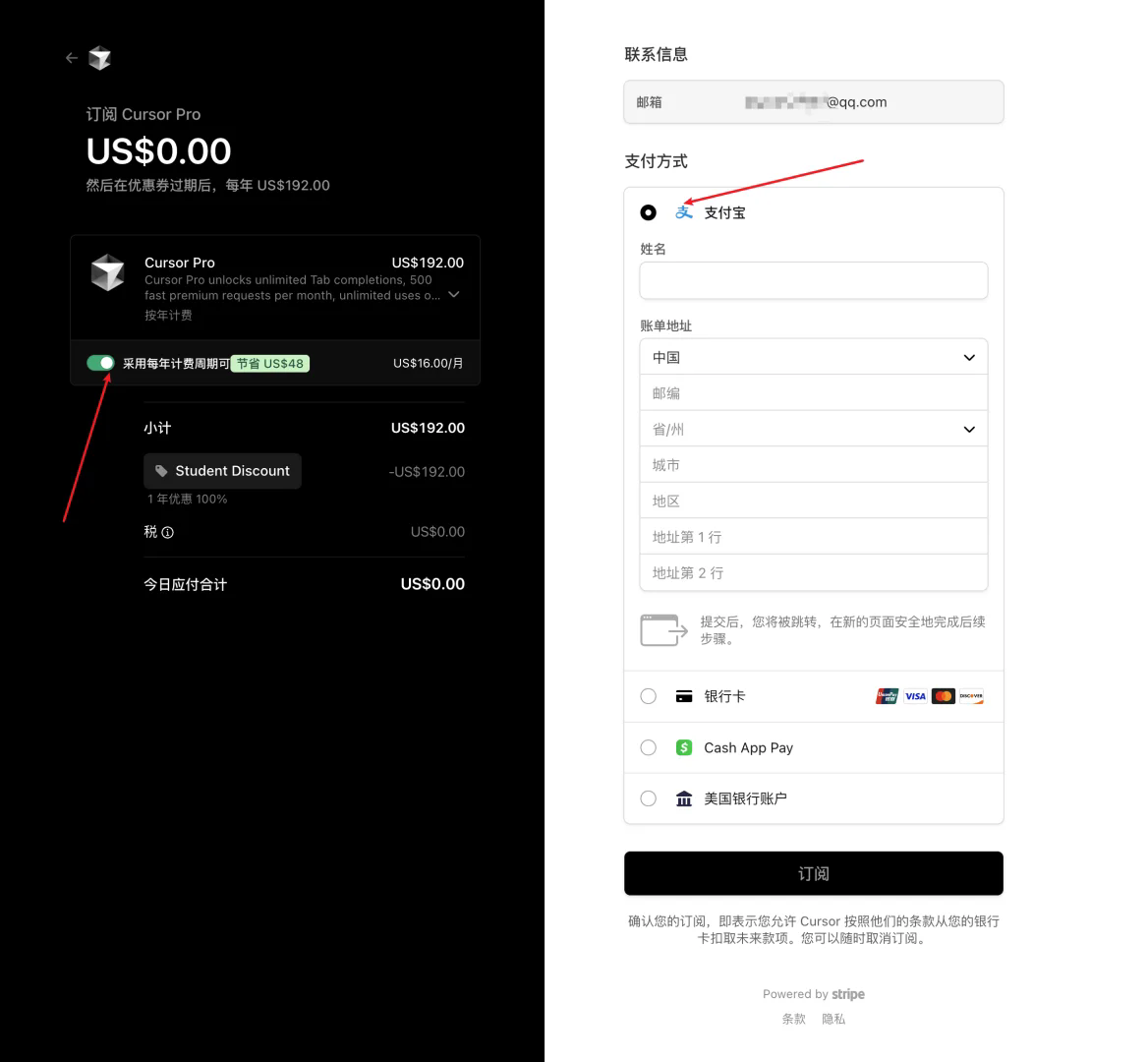Open the 中国 country dropdown
This screenshot has width=1148, height=1062.
814,357
